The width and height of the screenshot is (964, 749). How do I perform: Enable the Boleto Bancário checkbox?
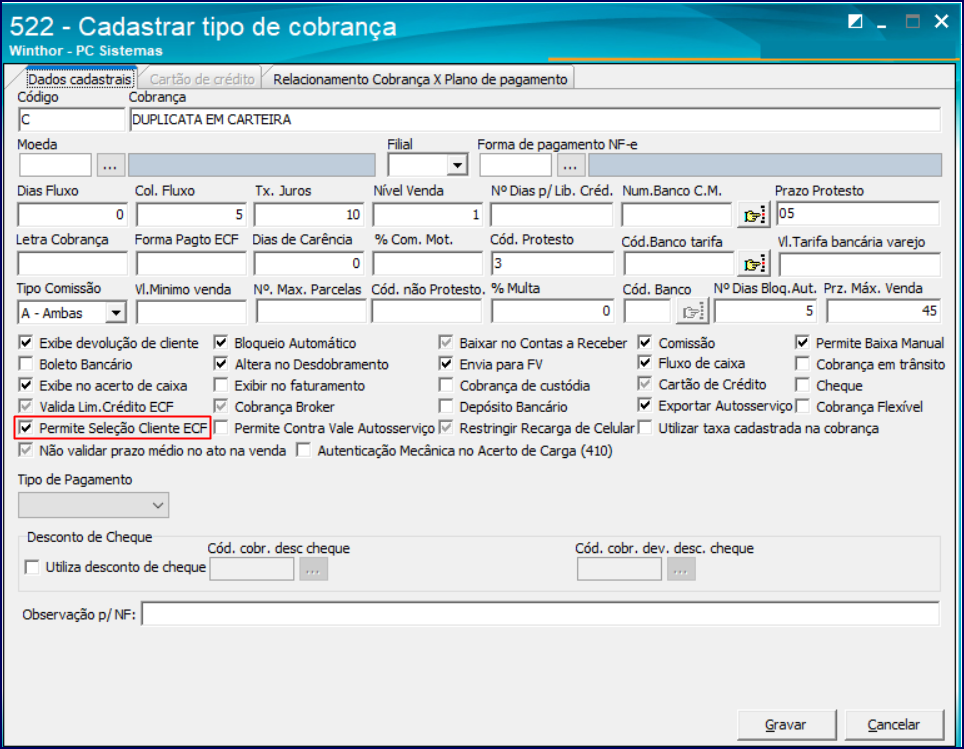pyautogui.click(x=26, y=364)
